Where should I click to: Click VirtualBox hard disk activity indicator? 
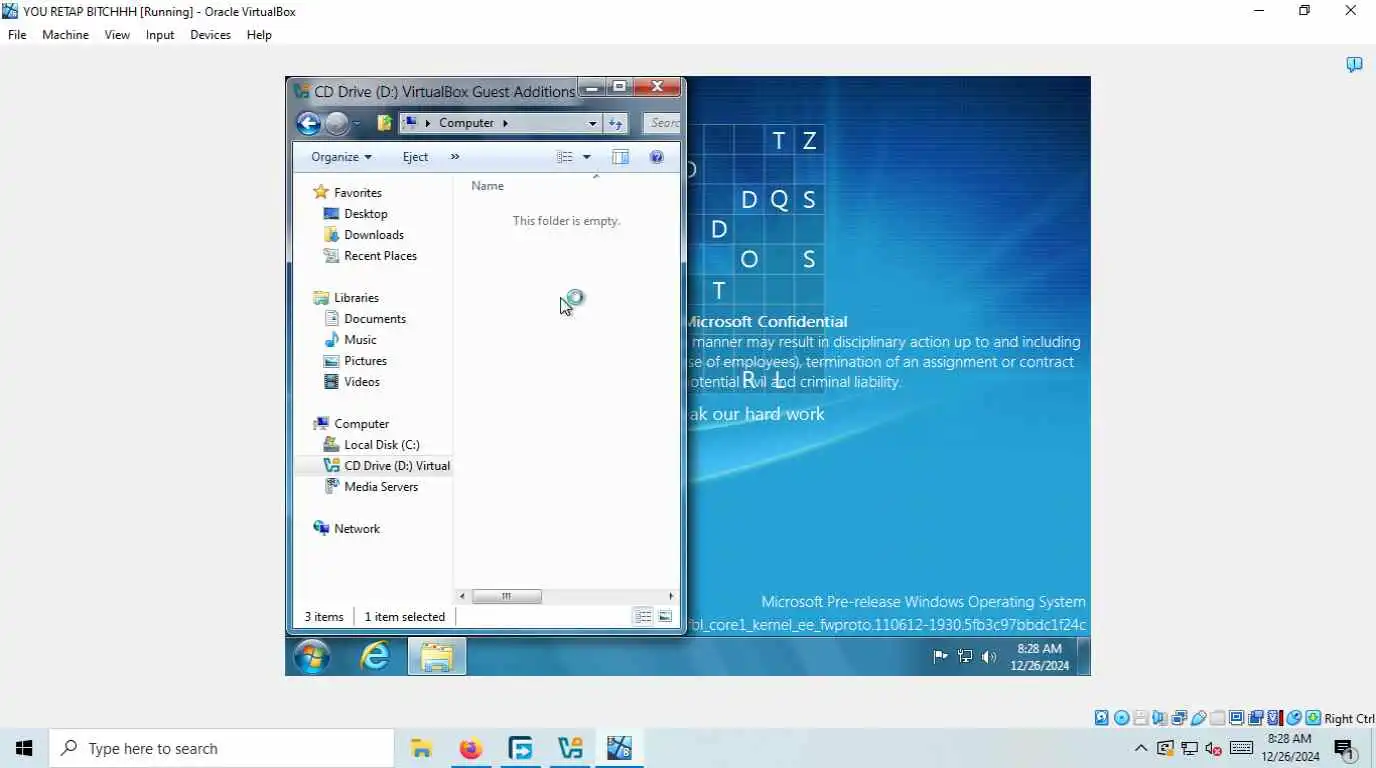1101,718
